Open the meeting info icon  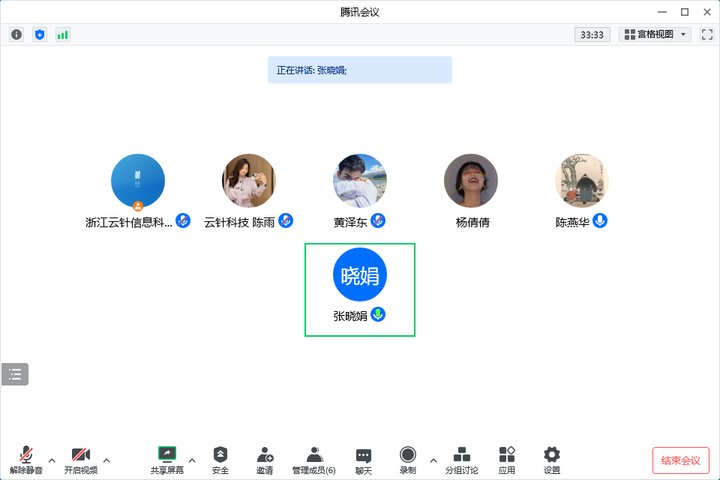[17, 34]
